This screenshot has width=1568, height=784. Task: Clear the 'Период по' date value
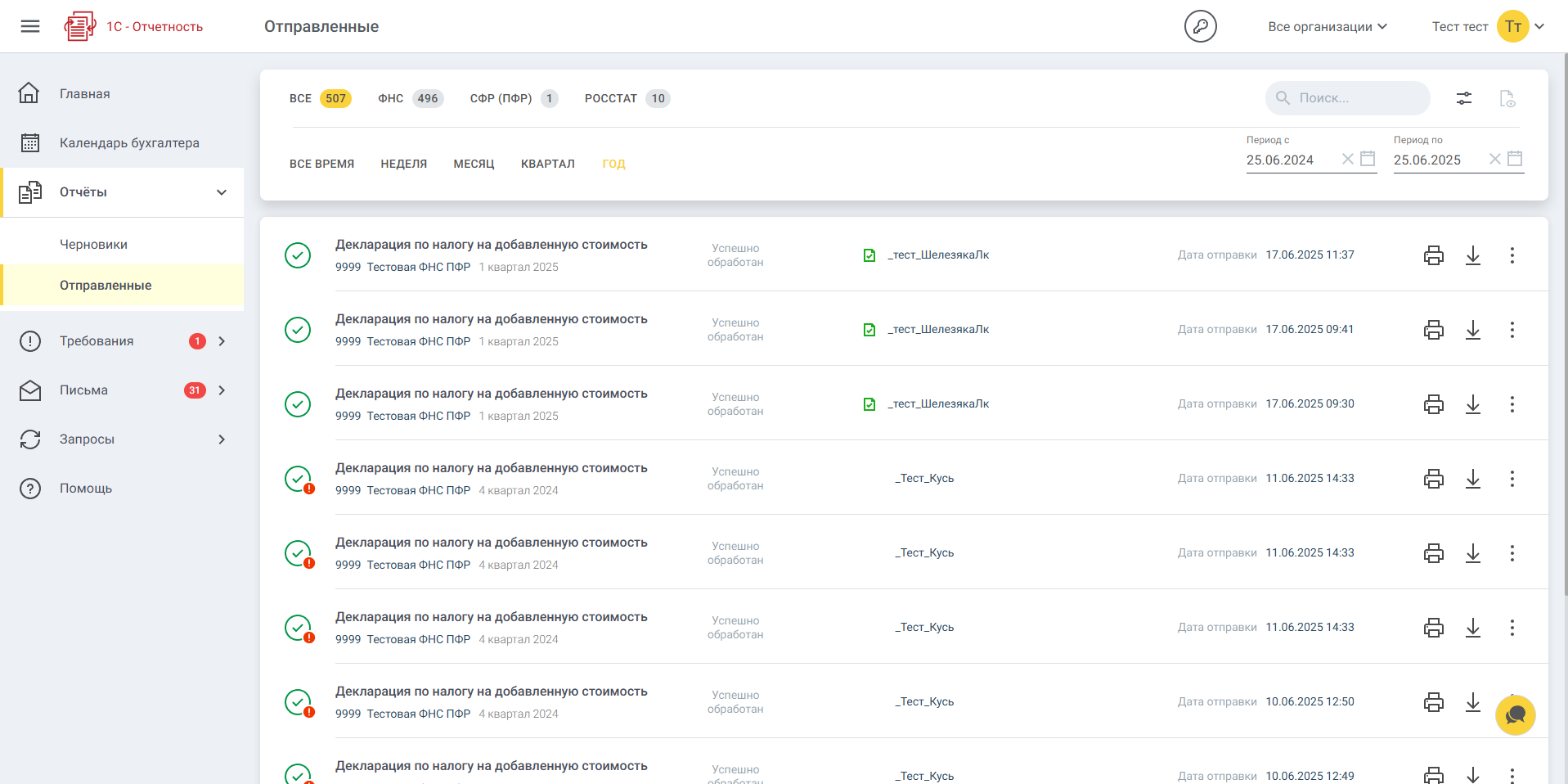coord(1494,159)
